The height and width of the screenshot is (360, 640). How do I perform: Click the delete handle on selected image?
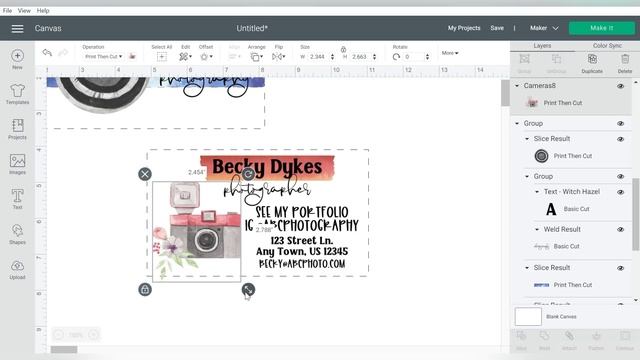[x=145, y=174]
